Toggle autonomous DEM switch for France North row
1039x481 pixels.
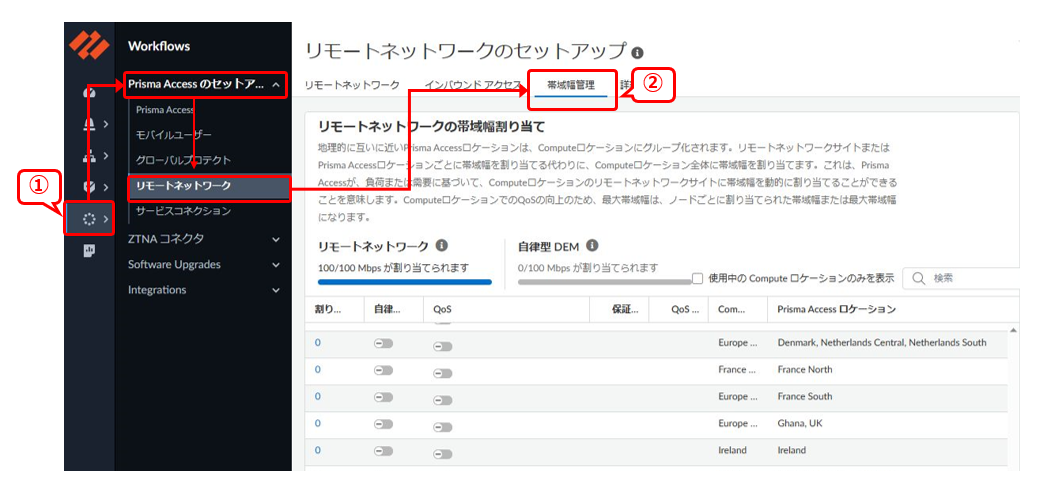coord(383,370)
